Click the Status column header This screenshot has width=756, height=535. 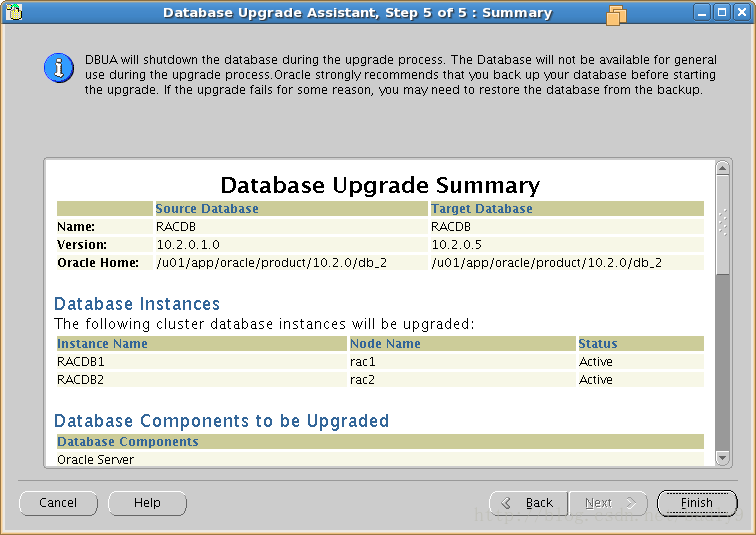641,344
